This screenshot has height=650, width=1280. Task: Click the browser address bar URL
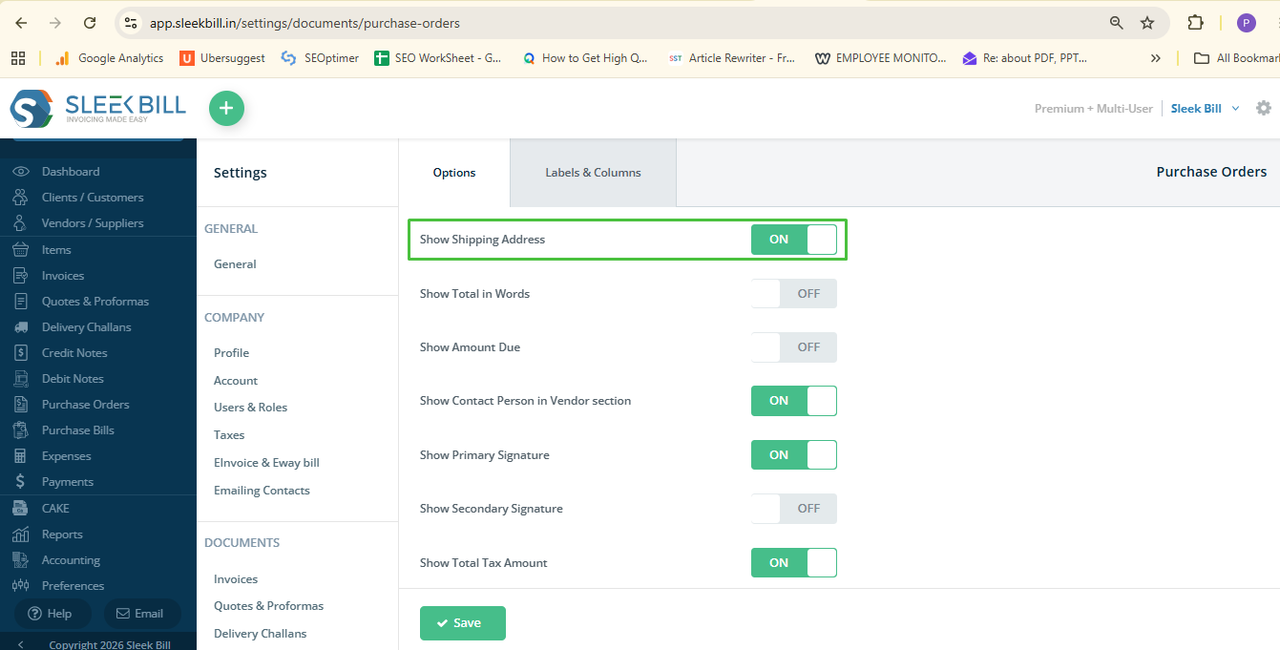tap(305, 22)
